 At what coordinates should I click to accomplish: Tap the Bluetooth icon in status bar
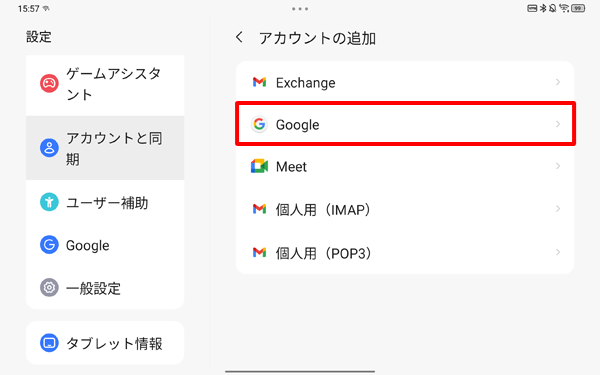pos(543,8)
